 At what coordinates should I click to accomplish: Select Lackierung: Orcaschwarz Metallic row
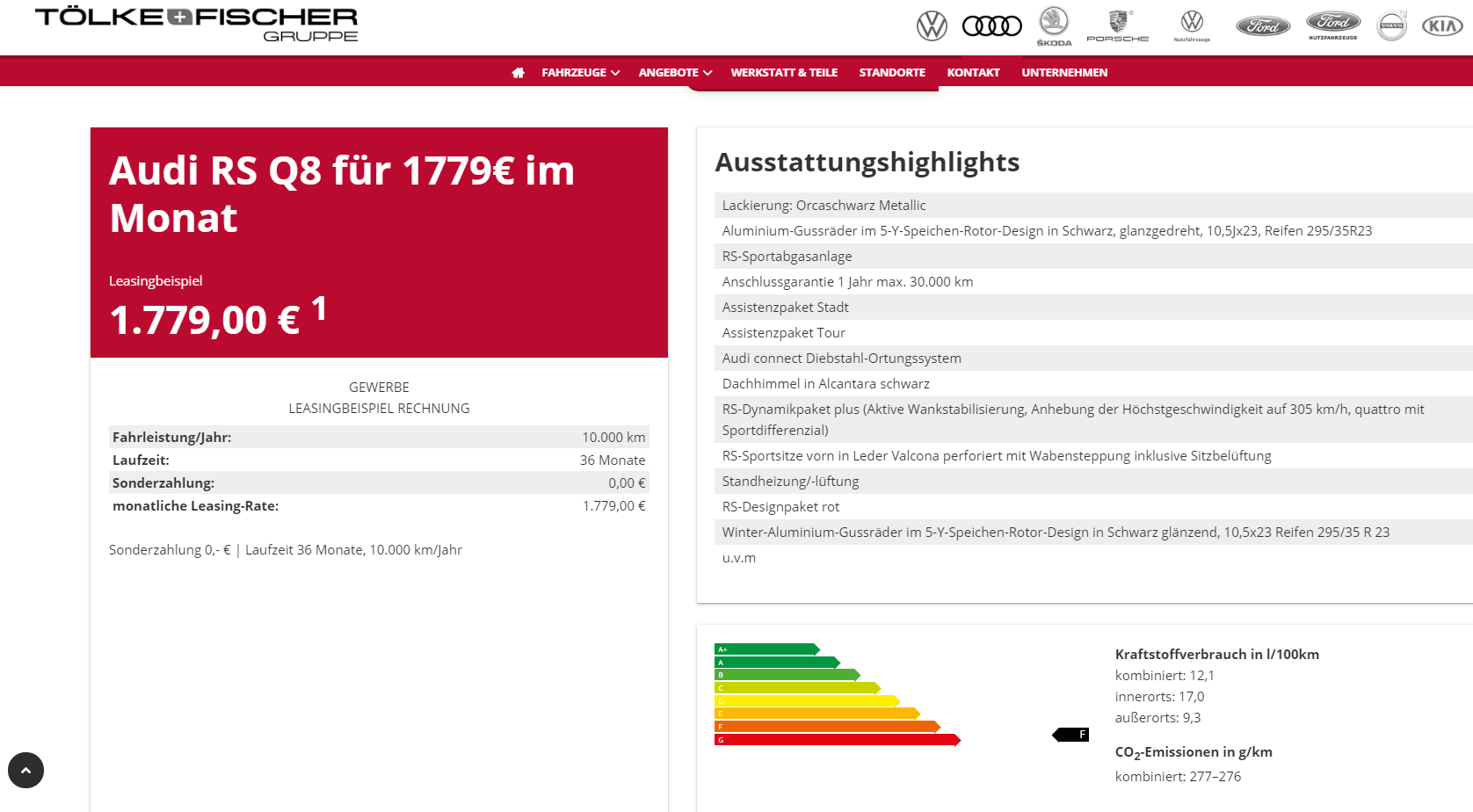pos(1093,206)
